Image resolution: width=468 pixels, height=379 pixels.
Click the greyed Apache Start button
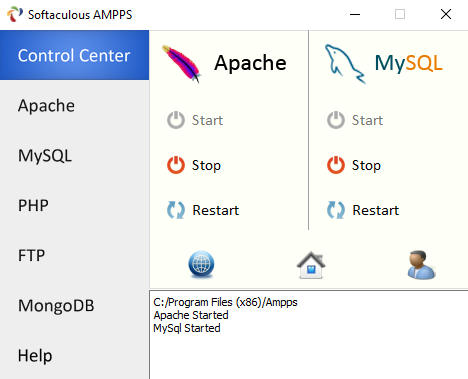coord(195,120)
